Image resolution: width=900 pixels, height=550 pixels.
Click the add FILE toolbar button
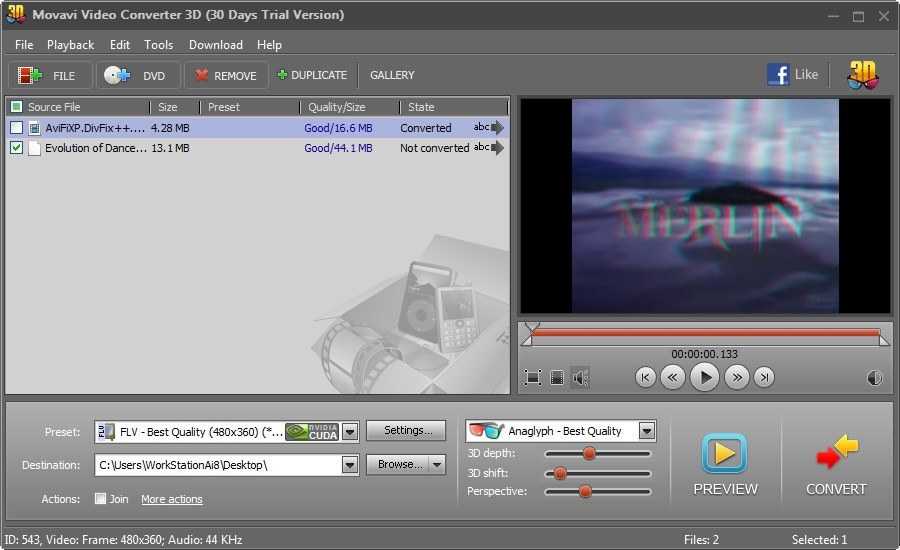(49, 75)
